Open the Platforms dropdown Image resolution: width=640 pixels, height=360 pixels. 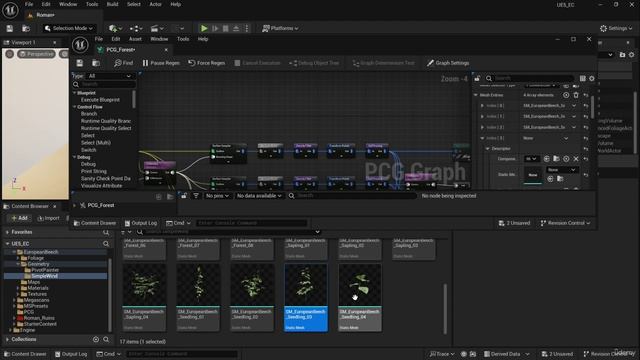point(280,28)
